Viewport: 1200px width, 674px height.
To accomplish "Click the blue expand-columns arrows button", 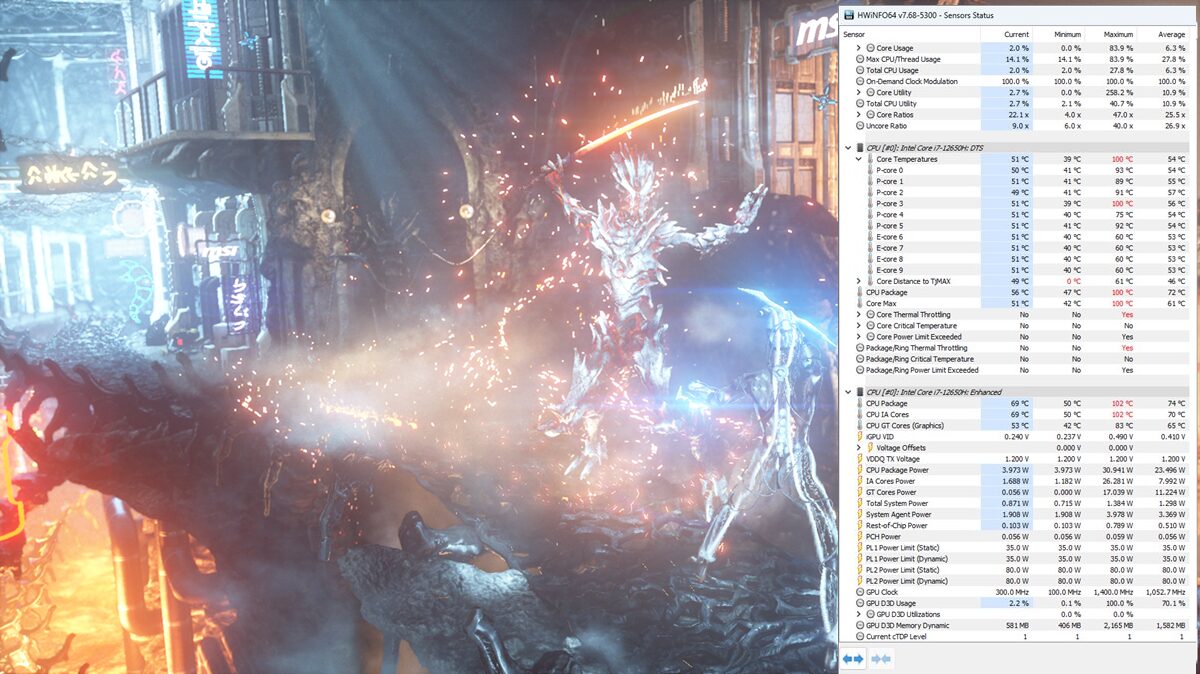I will pos(853,658).
